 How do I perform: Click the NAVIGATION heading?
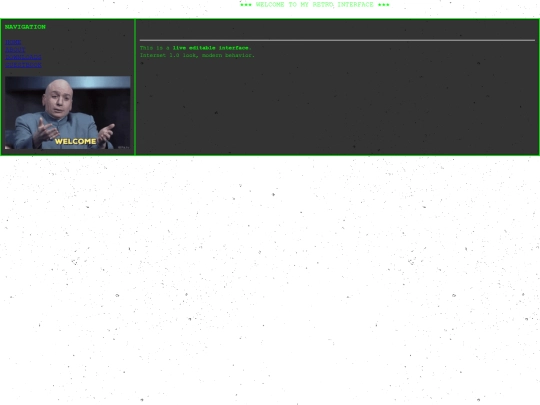point(25,27)
